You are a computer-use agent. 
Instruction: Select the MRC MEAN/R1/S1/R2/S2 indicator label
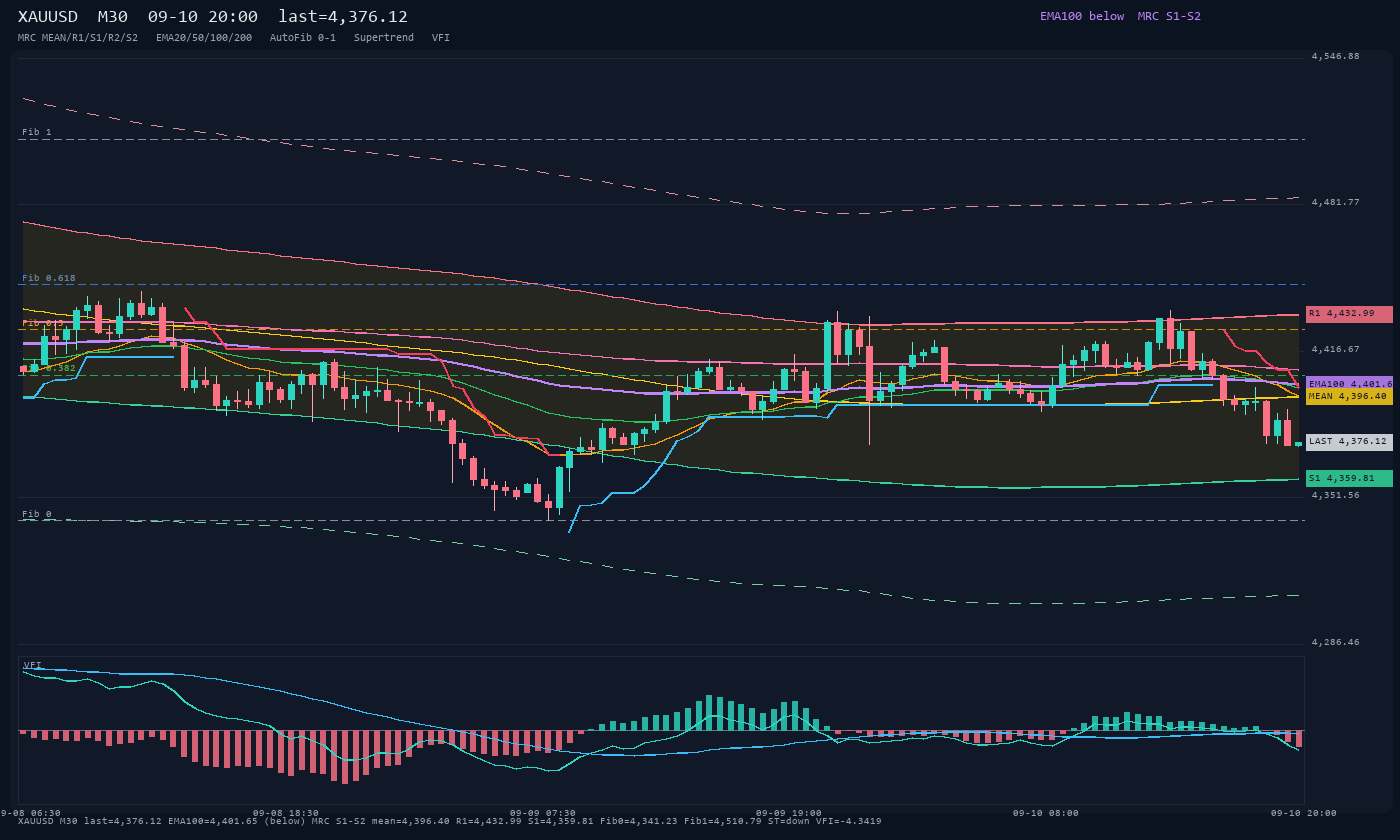(78, 38)
